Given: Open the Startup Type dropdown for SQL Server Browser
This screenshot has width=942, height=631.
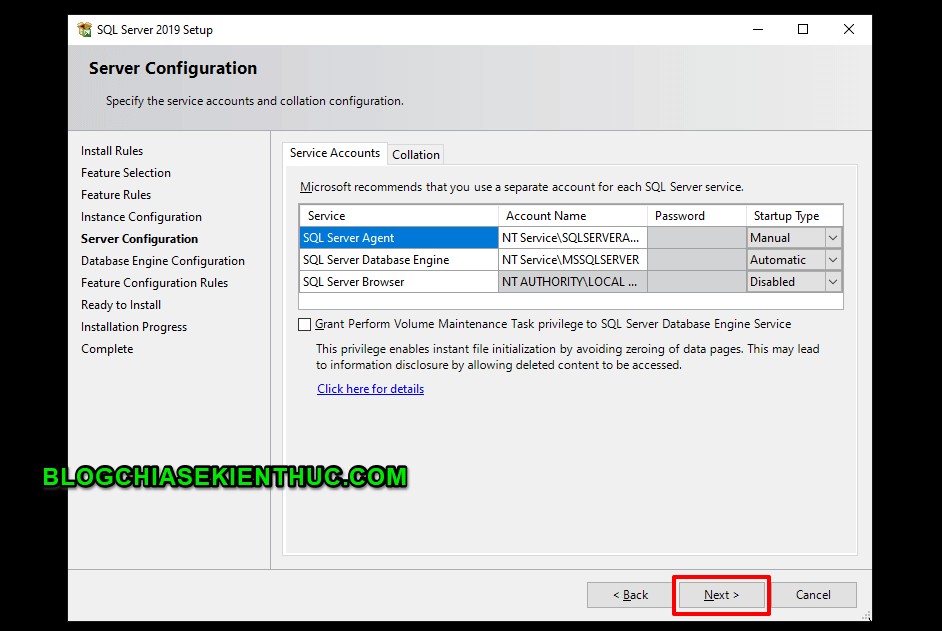Looking at the screenshot, I should point(833,281).
